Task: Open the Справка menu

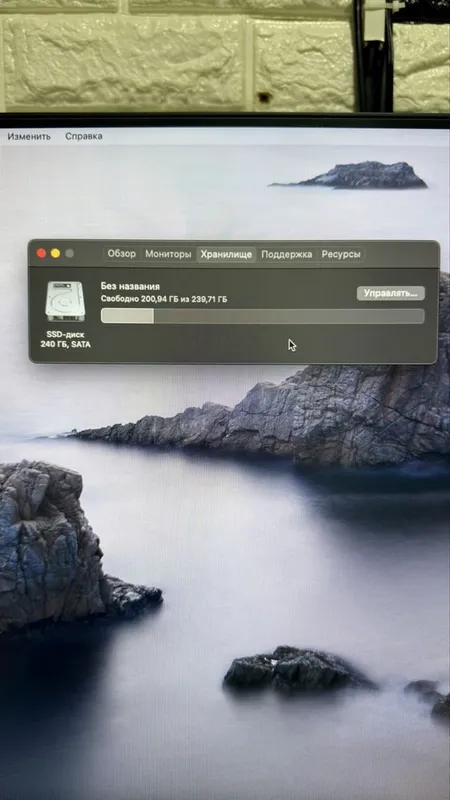Action: 84,136
